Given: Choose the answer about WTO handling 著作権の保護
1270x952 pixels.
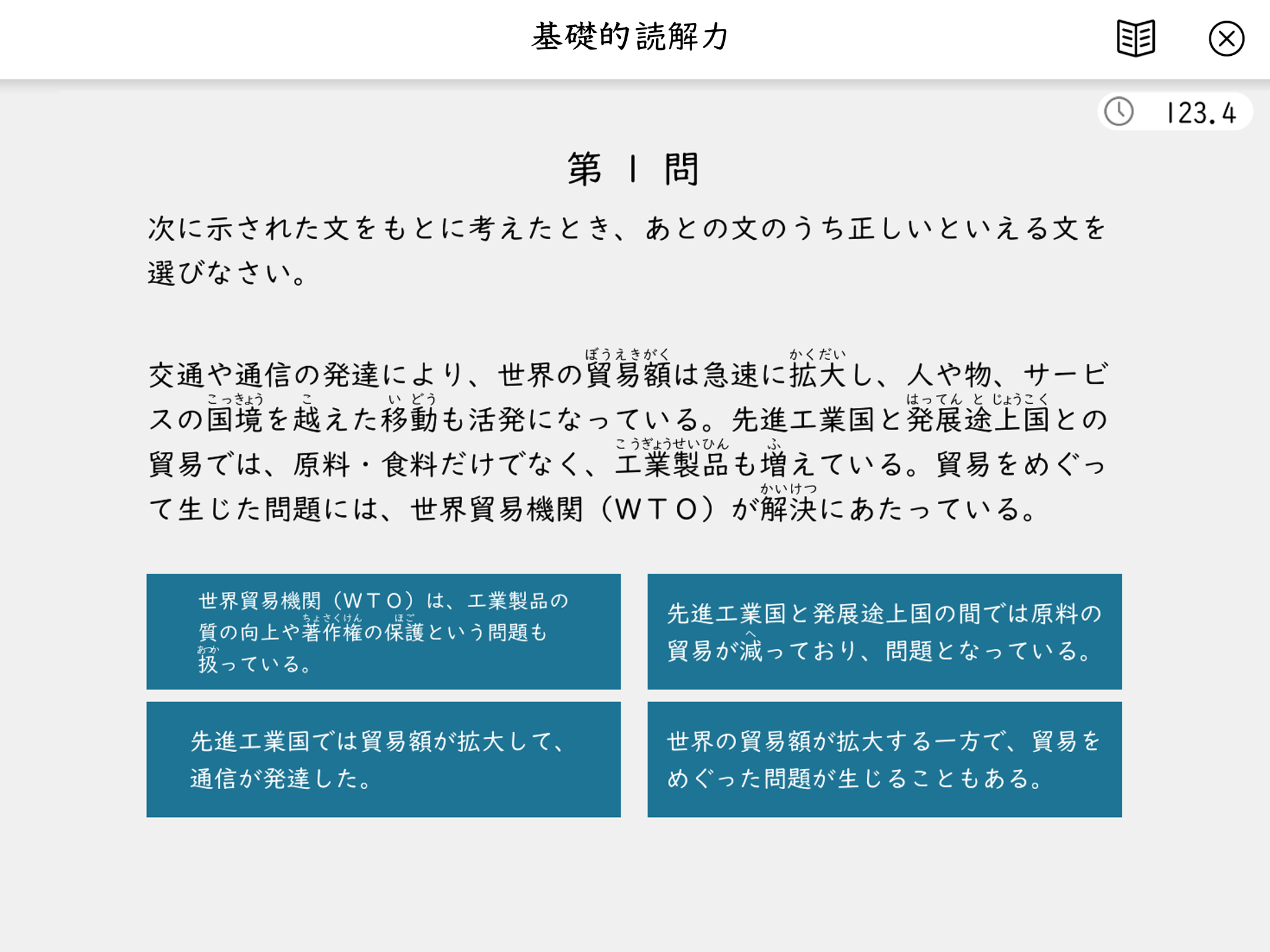Looking at the screenshot, I should click(383, 632).
